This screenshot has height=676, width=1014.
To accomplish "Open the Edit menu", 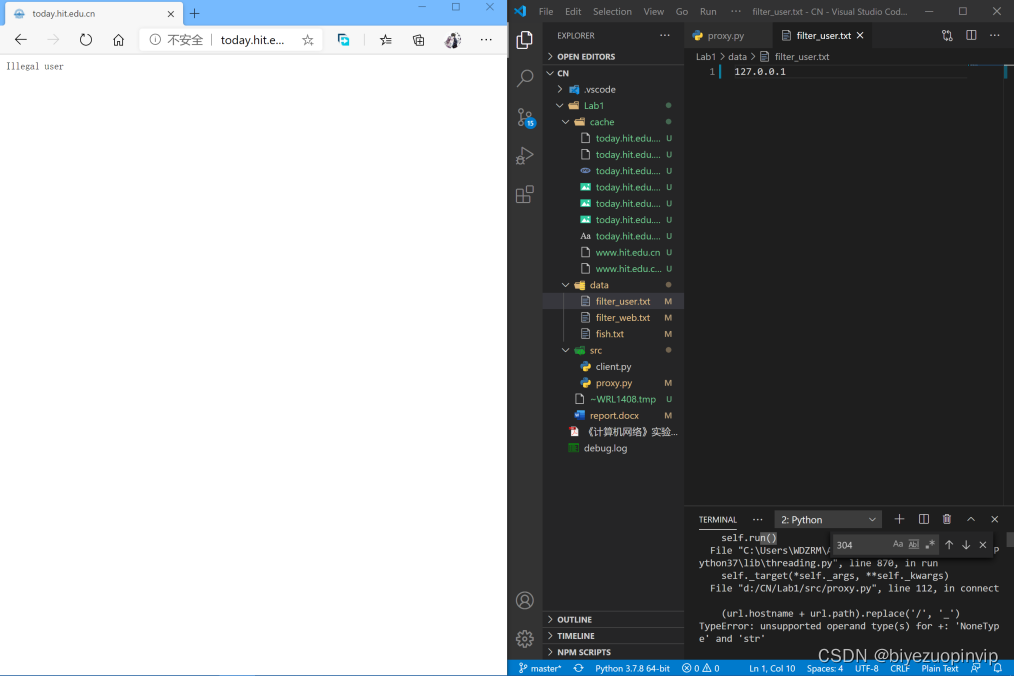I will [x=573, y=12].
